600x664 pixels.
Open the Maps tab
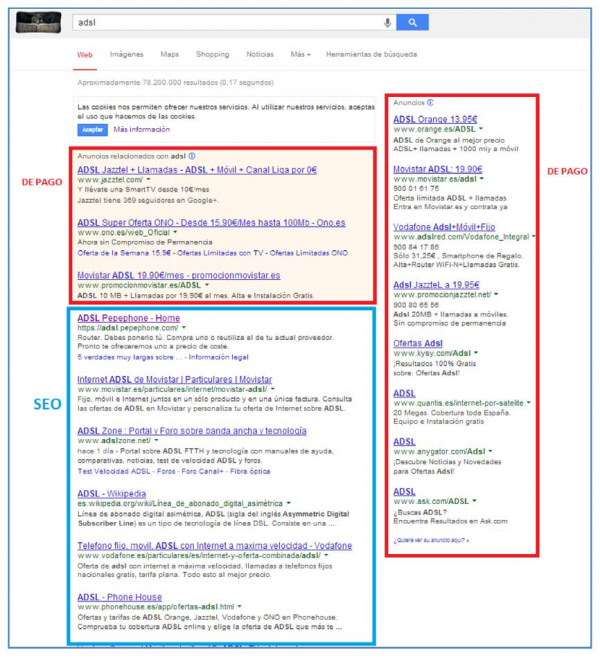coord(169,54)
